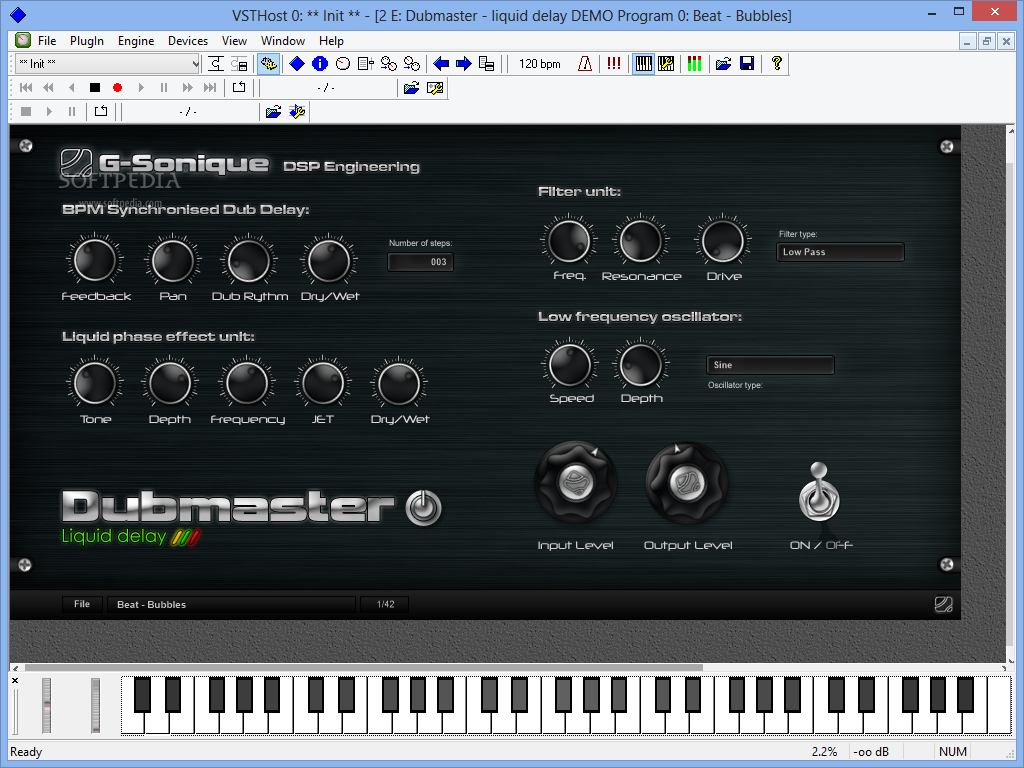This screenshot has height=768, width=1024.
Task: Open the File menu
Action: click(47, 40)
